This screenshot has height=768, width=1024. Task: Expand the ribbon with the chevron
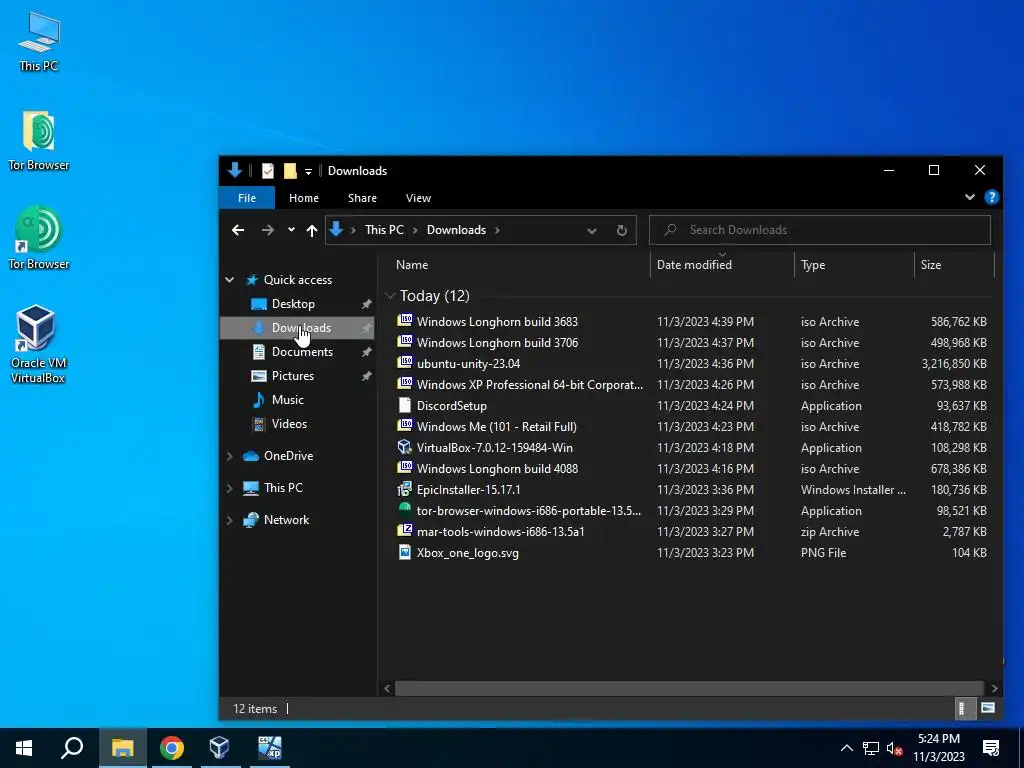pos(970,197)
